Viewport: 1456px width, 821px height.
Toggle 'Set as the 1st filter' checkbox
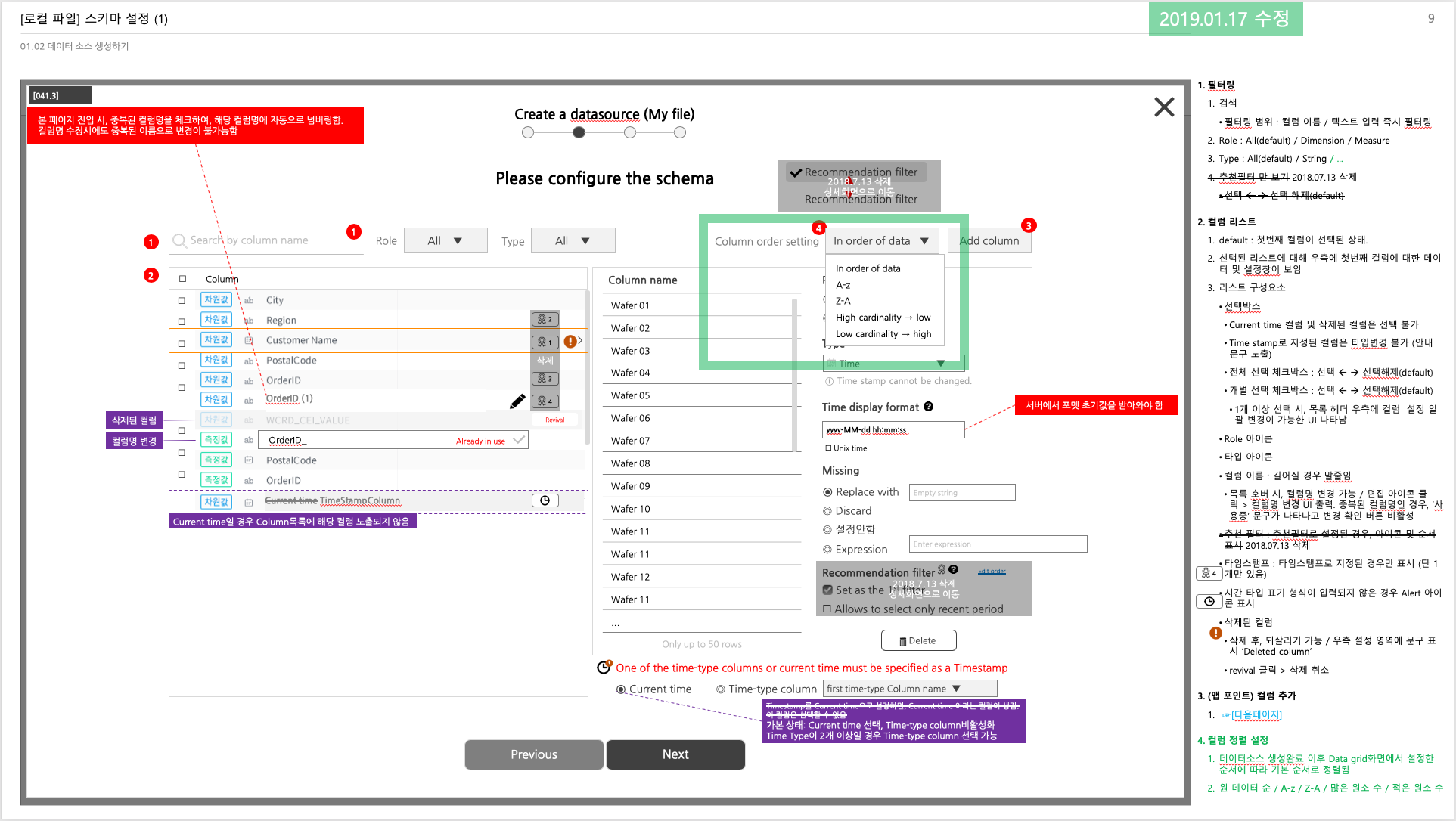point(827,590)
